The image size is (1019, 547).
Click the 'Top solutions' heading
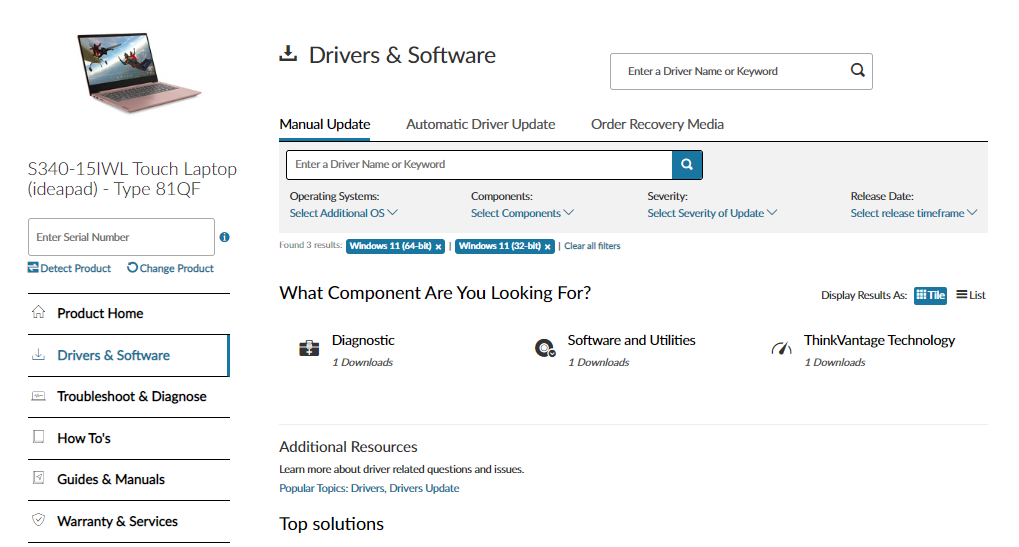pyautogui.click(x=331, y=524)
